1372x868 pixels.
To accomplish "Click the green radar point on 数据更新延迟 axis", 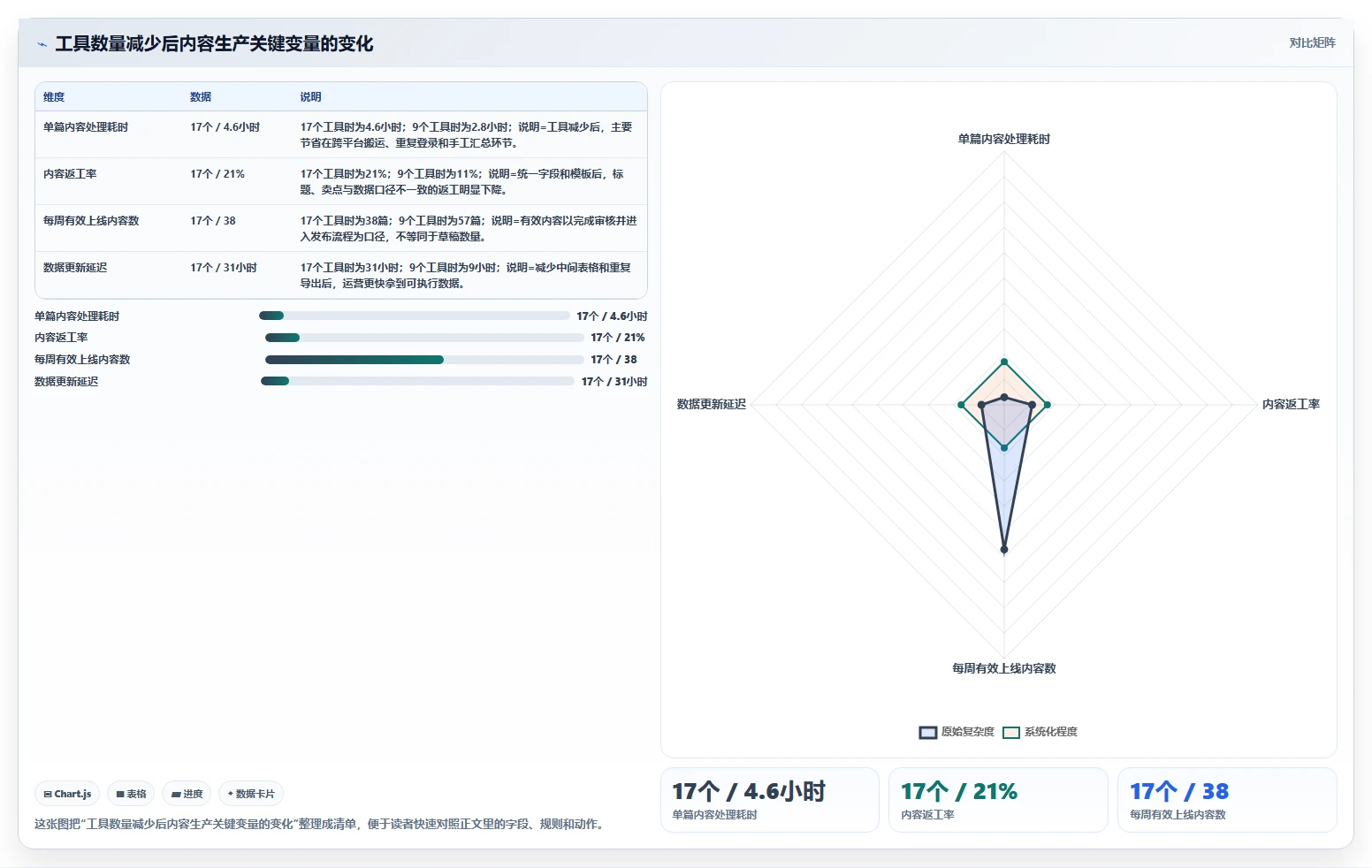I will 961,405.
